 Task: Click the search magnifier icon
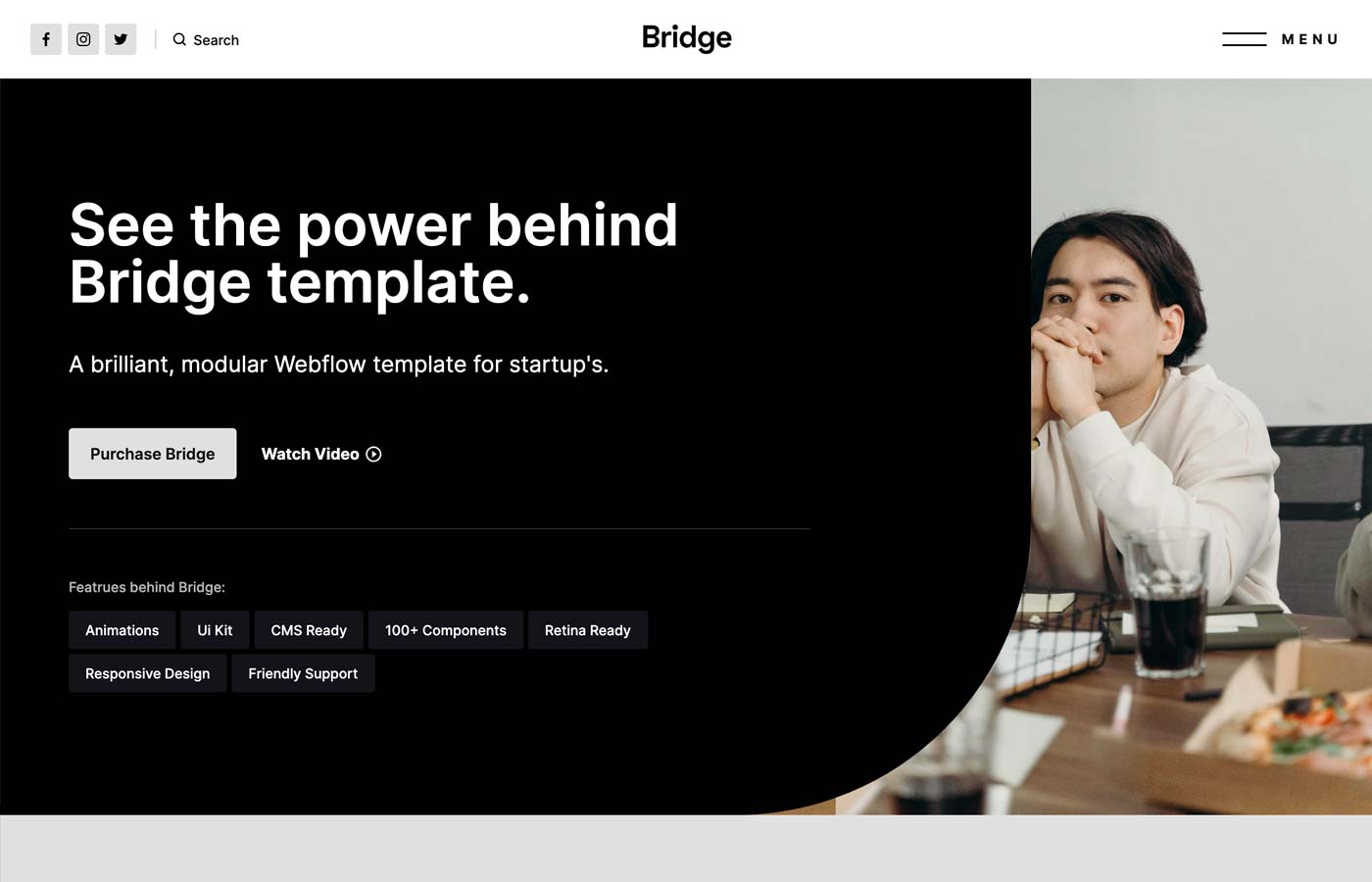tap(179, 39)
